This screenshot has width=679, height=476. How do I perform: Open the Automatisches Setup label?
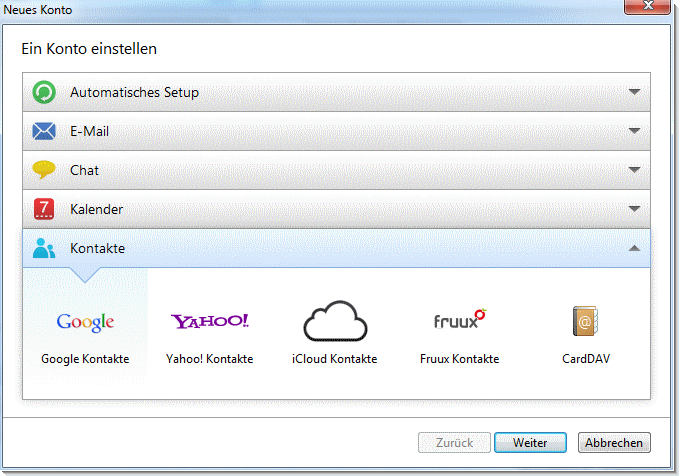pyautogui.click(x=134, y=92)
